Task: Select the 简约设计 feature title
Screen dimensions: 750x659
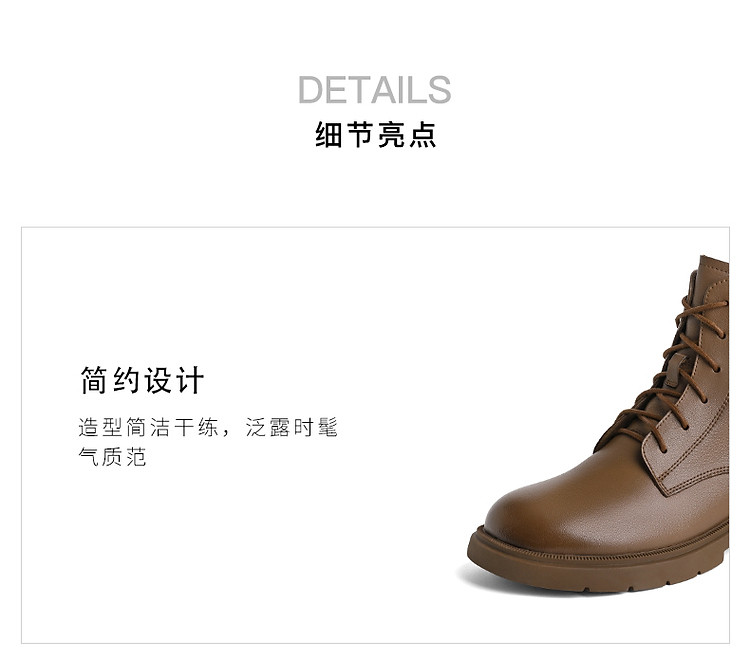Action: [142, 380]
